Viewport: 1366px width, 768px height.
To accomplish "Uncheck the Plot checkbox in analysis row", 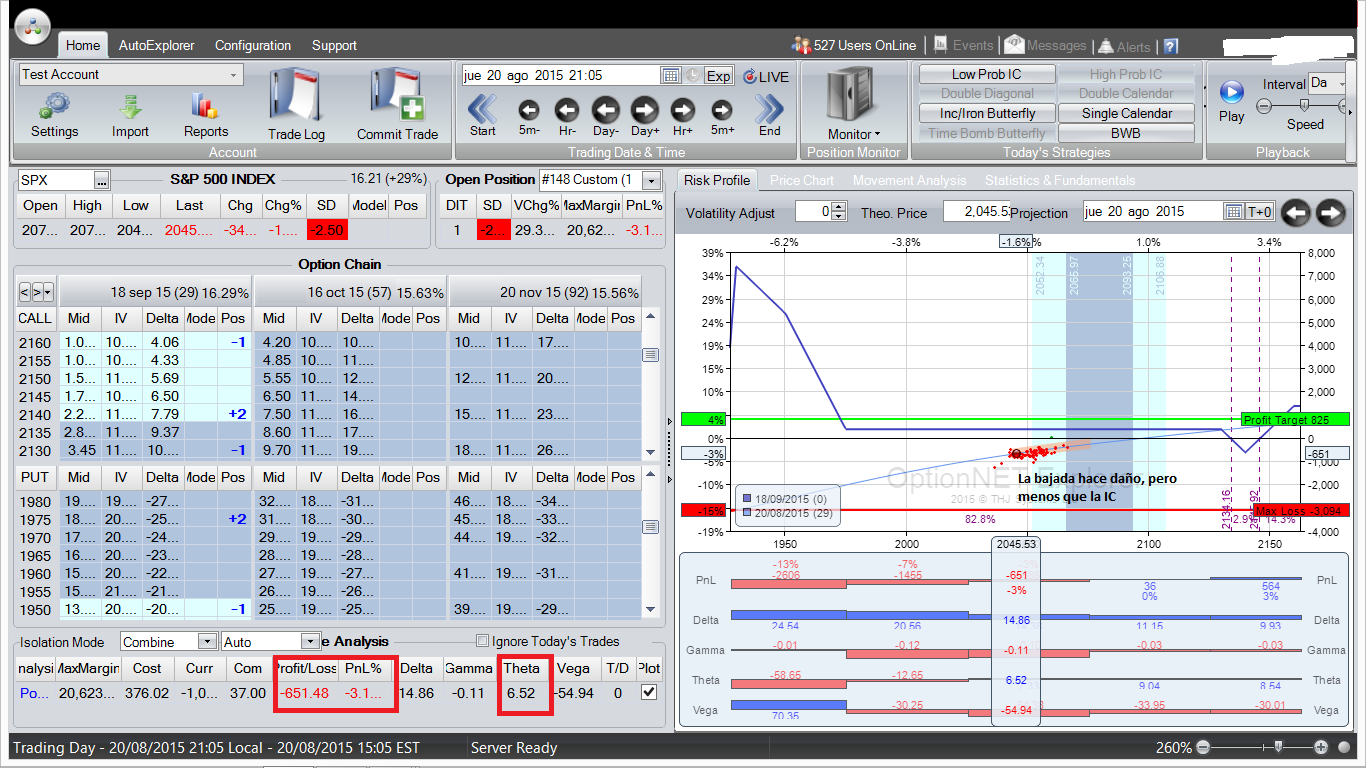I will (649, 692).
